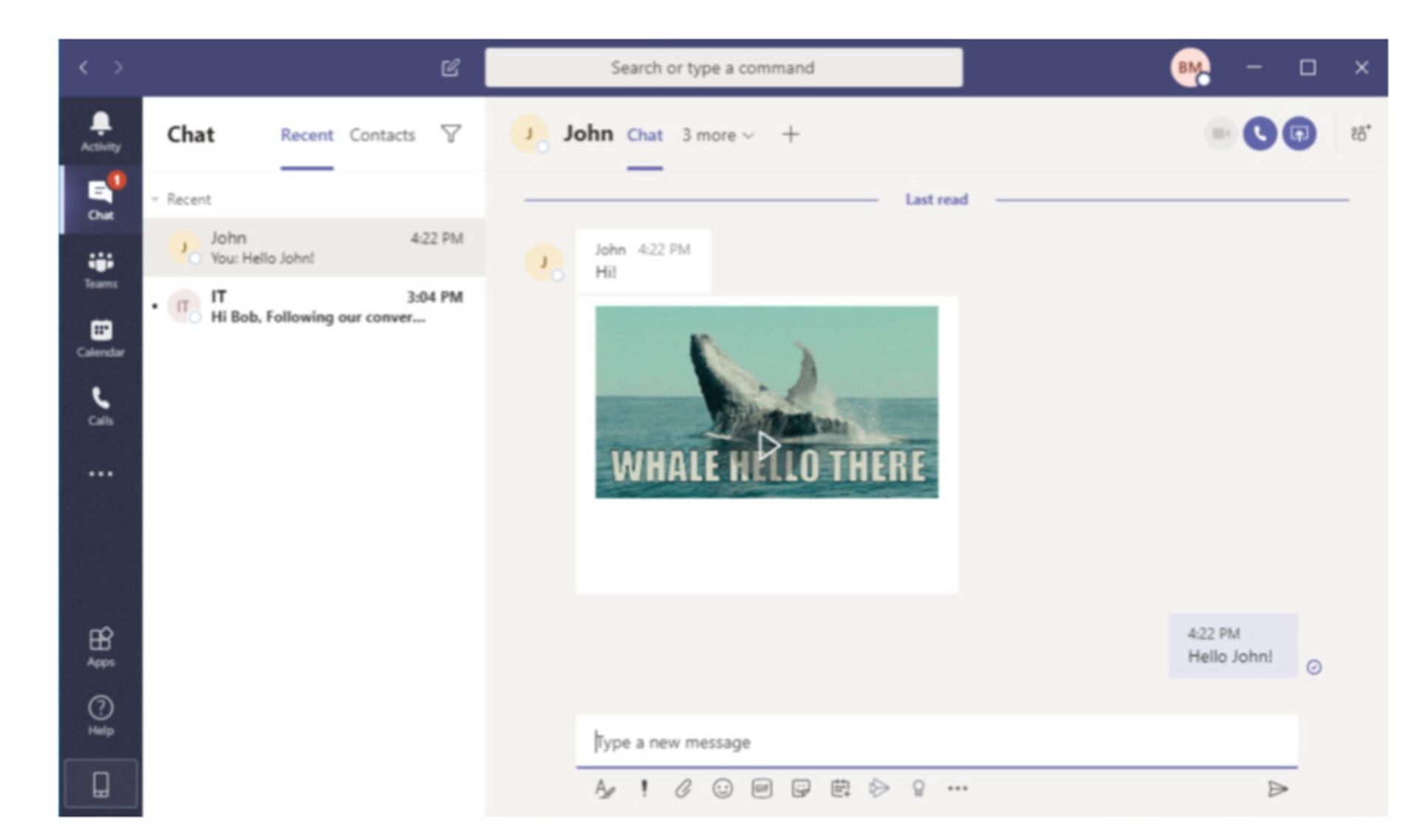
Task: Select the Recent tab
Action: pos(306,135)
